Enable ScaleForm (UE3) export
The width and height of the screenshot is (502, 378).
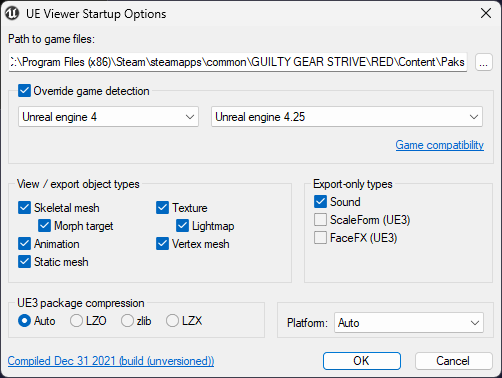320,220
